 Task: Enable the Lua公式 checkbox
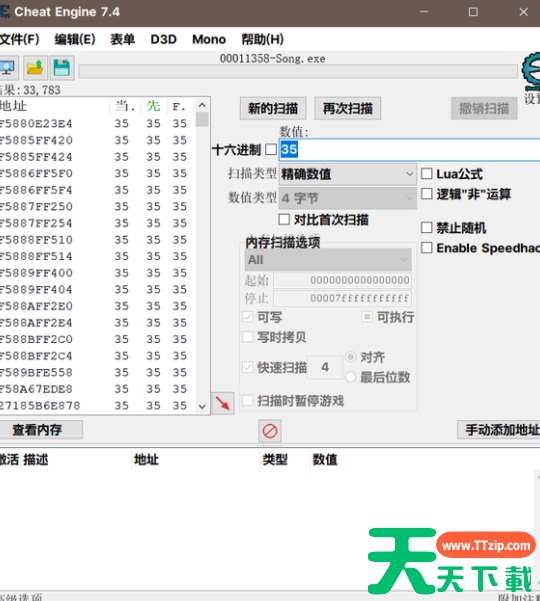pyautogui.click(x=427, y=174)
